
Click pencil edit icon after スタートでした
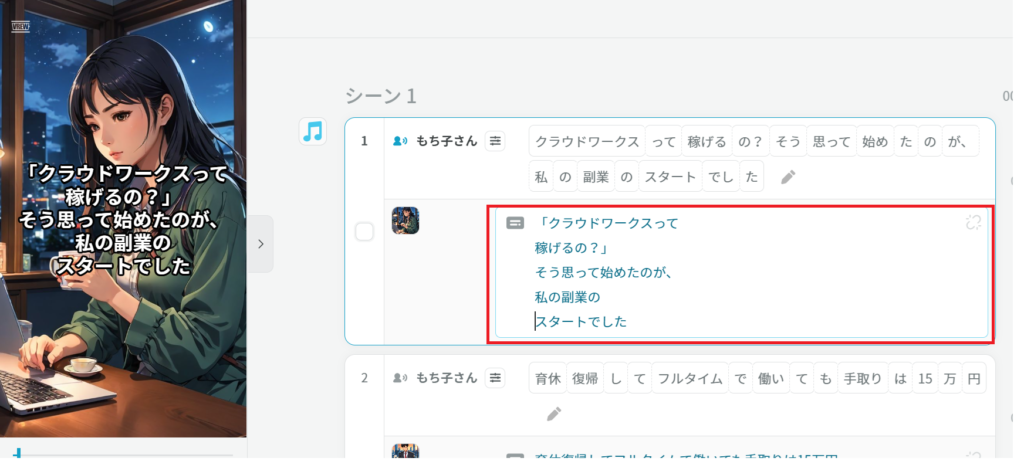pyautogui.click(x=788, y=177)
